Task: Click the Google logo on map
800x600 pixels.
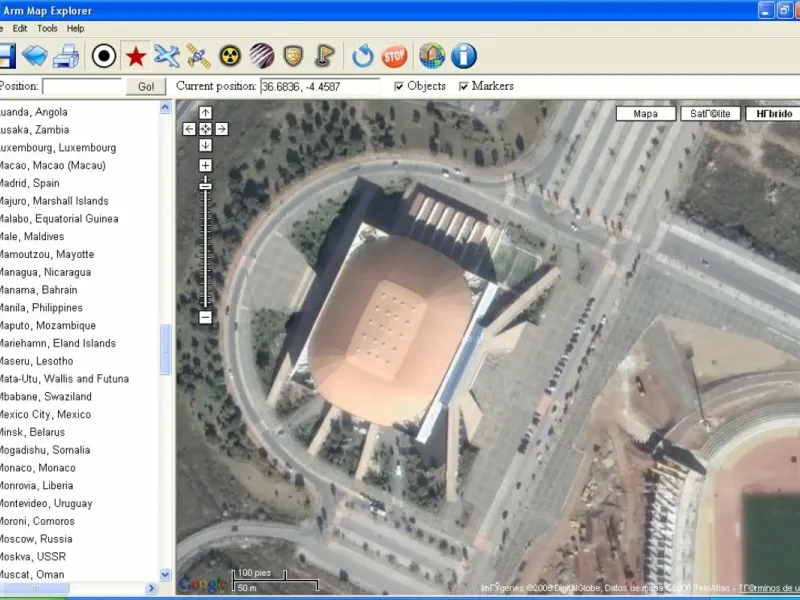Action: tap(202, 583)
